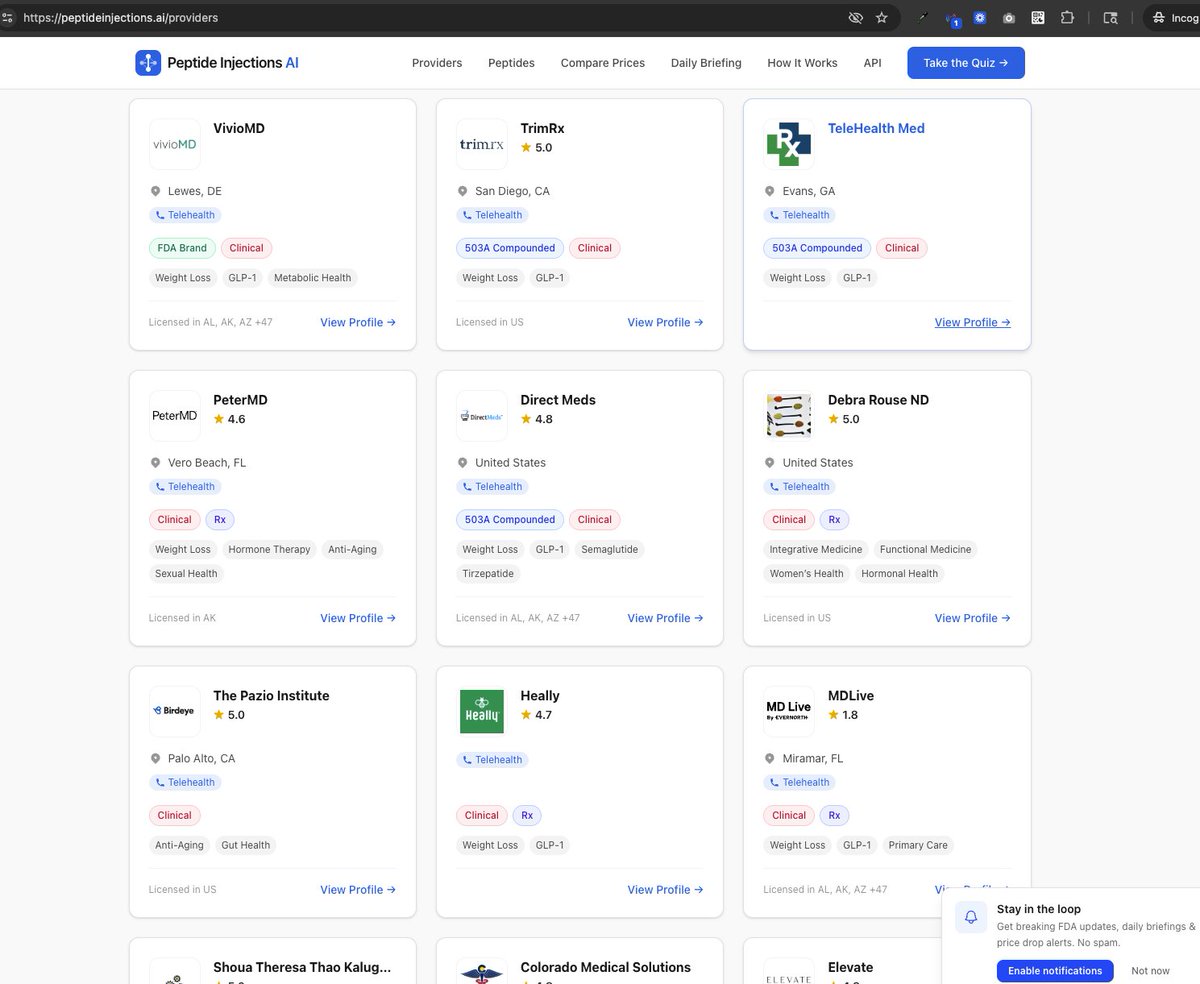This screenshot has height=984, width=1200.
Task: View Profile for PeterMD
Action: (x=358, y=618)
